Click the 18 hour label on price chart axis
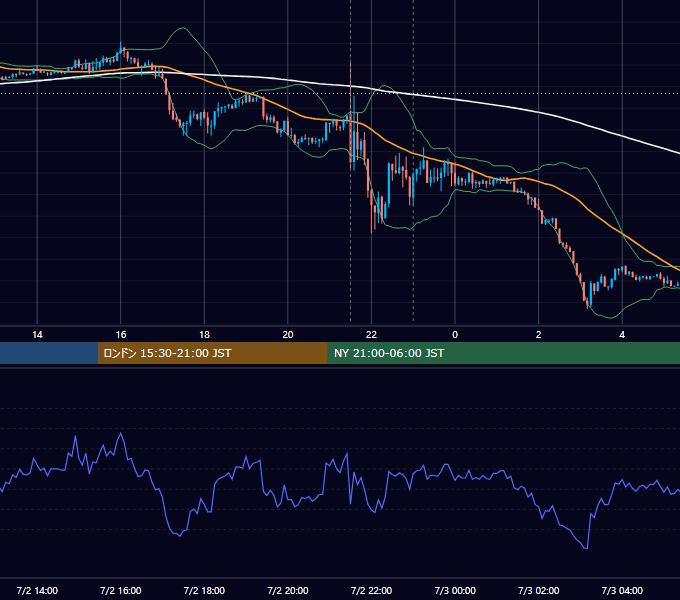The image size is (680, 600). click(204, 335)
